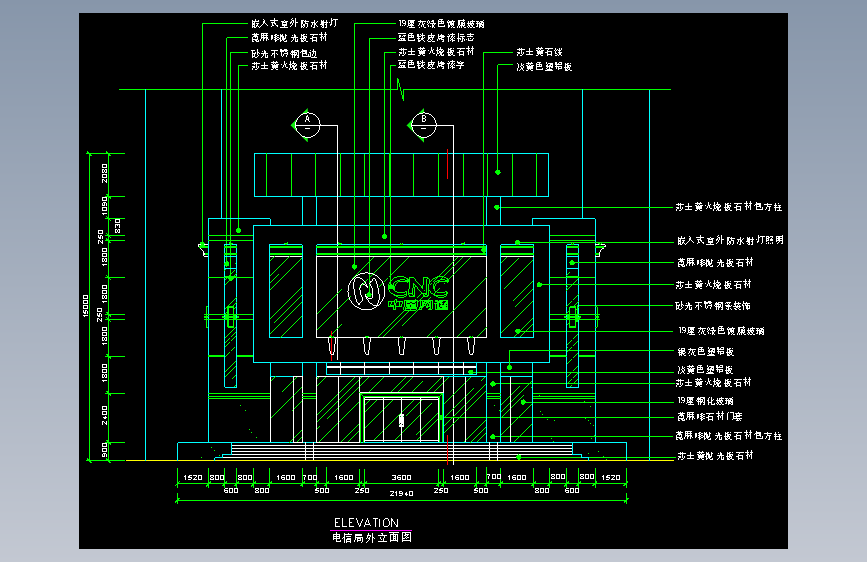Click the 嵌入式室外防水射灯 label at top left
This screenshot has height=562, width=867.
tap(294, 23)
